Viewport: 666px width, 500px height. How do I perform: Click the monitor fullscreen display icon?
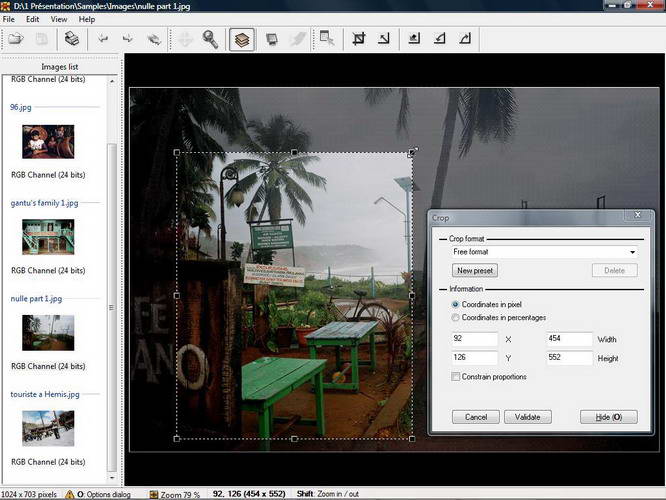(x=272, y=39)
